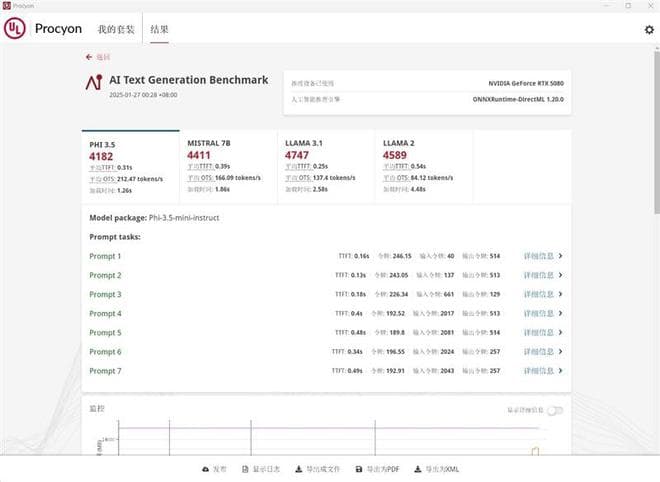This screenshot has height=482, width=660.
Task: Click the publish cloud icon
Action: tap(206, 468)
